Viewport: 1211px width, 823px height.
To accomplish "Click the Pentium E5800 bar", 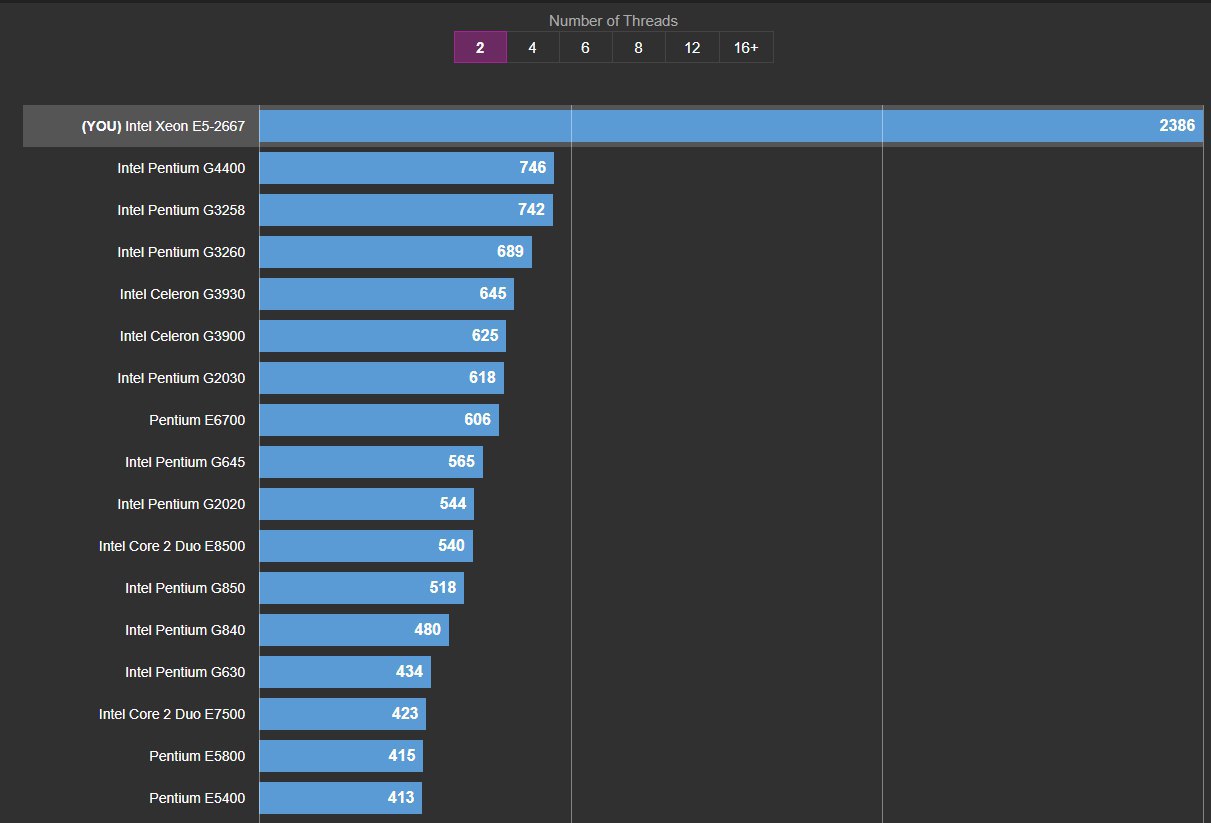I will point(341,756).
